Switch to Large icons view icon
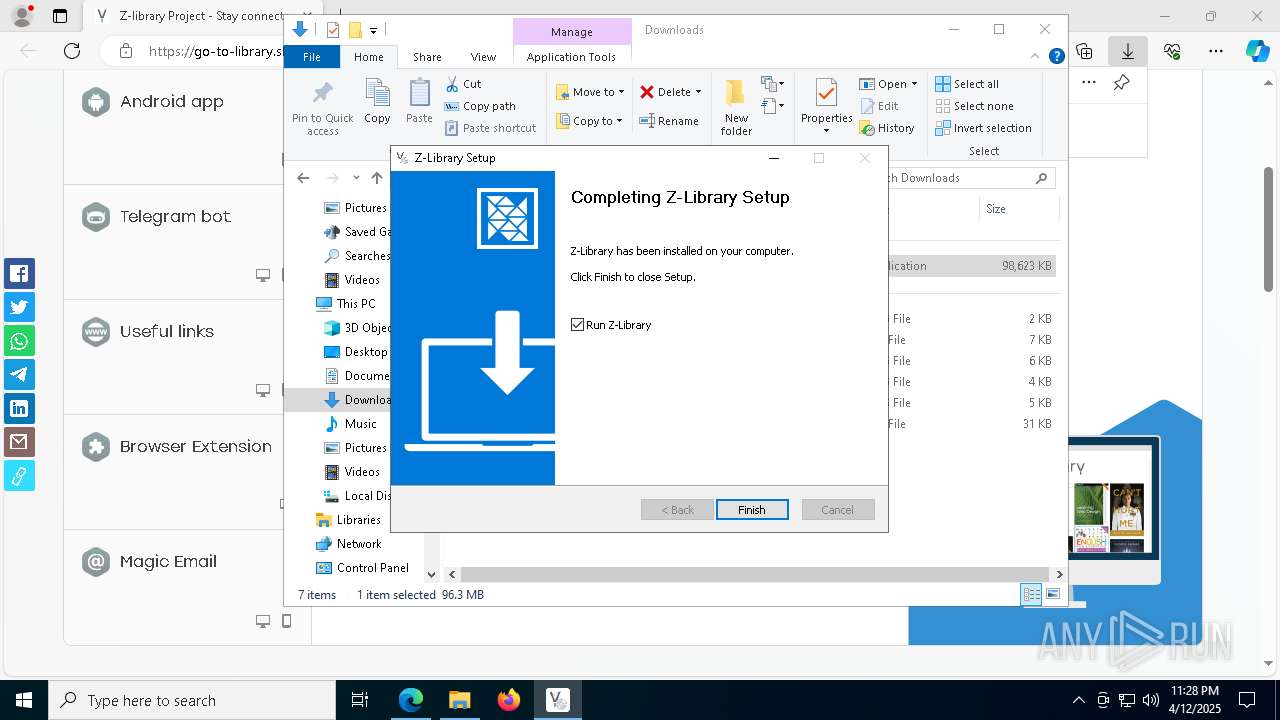The width and height of the screenshot is (1280, 720). click(x=1052, y=594)
